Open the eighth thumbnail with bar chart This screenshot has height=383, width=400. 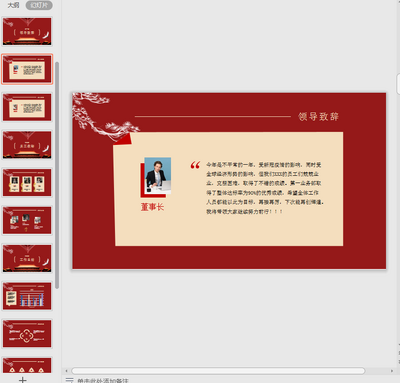[27, 296]
